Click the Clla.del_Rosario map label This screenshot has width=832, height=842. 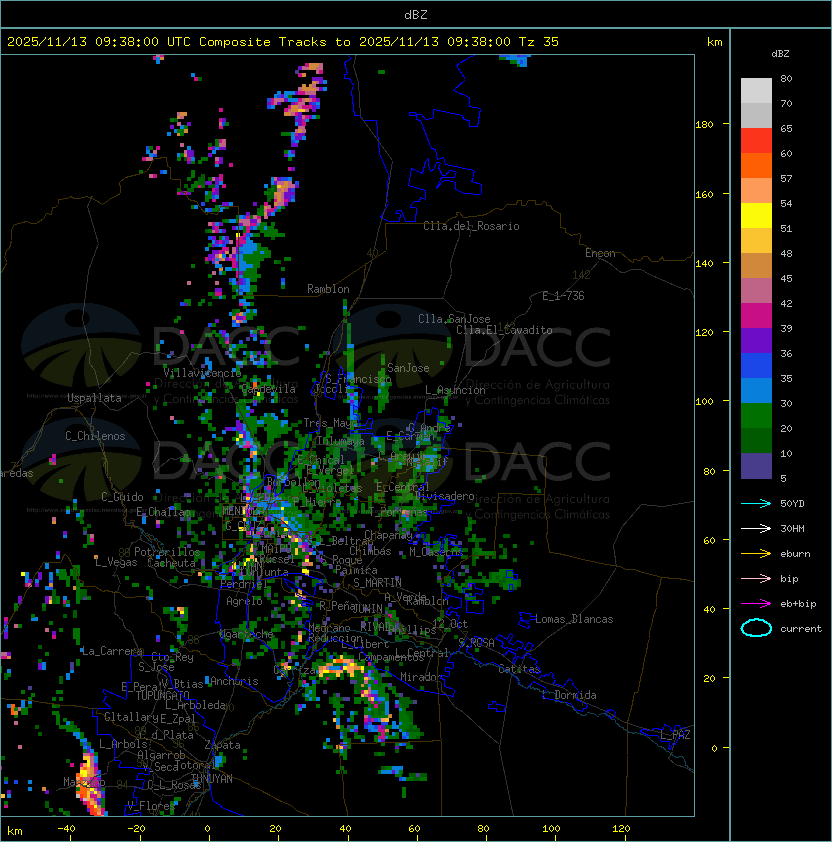[471, 226]
